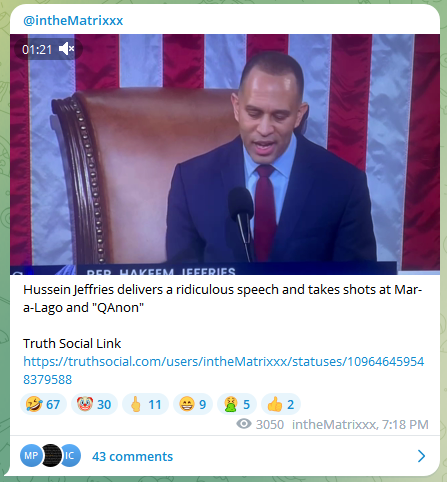Click the IC commenter avatar
This screenshot has height=482, width=447.
click(x=71, y=455)
